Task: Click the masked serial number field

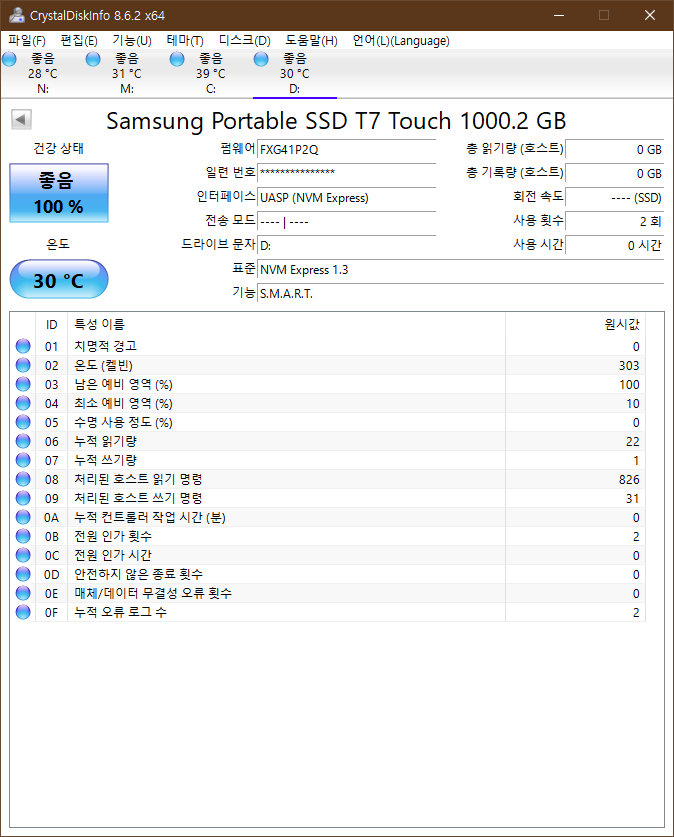Action: click(x=346, y=172)
